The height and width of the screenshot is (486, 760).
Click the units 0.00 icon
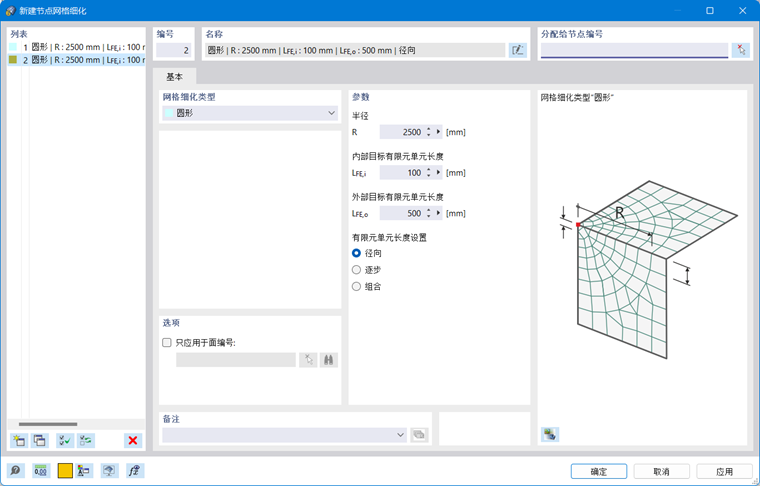pos(41,470)
